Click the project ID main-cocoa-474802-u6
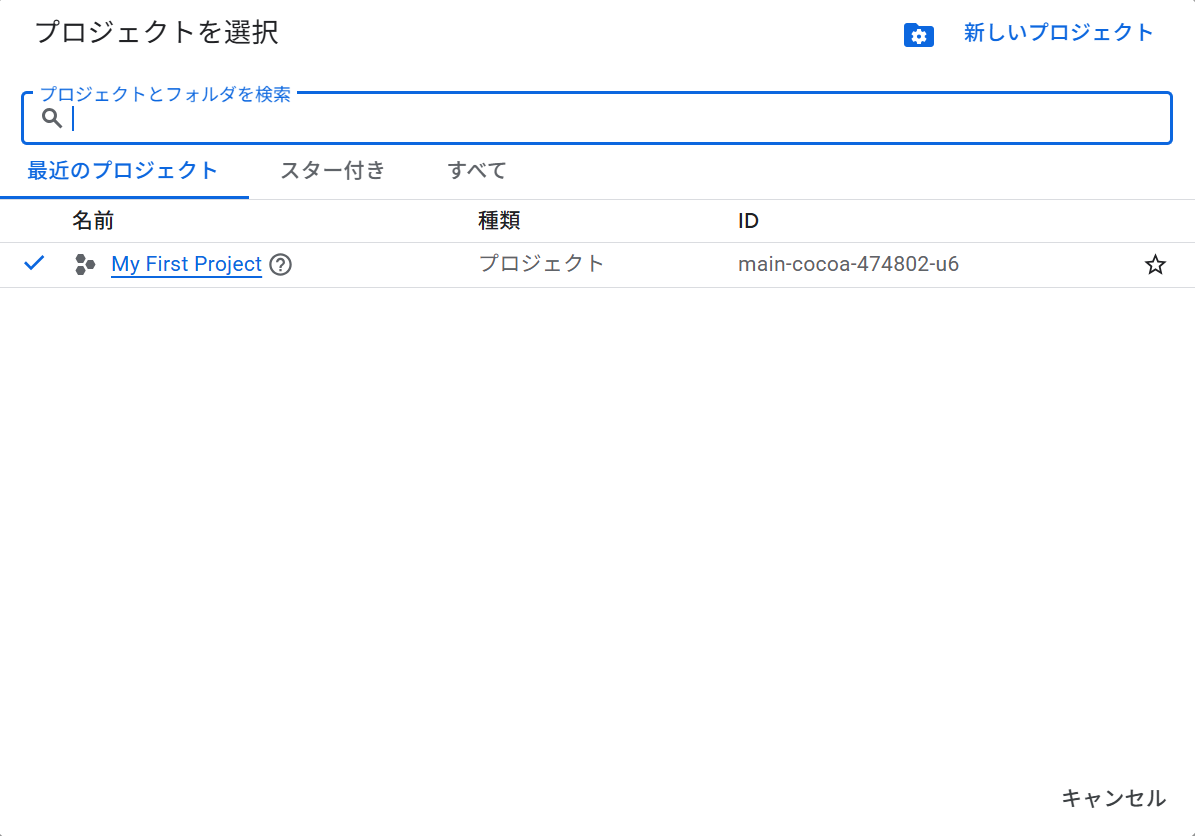 point(848,264)
